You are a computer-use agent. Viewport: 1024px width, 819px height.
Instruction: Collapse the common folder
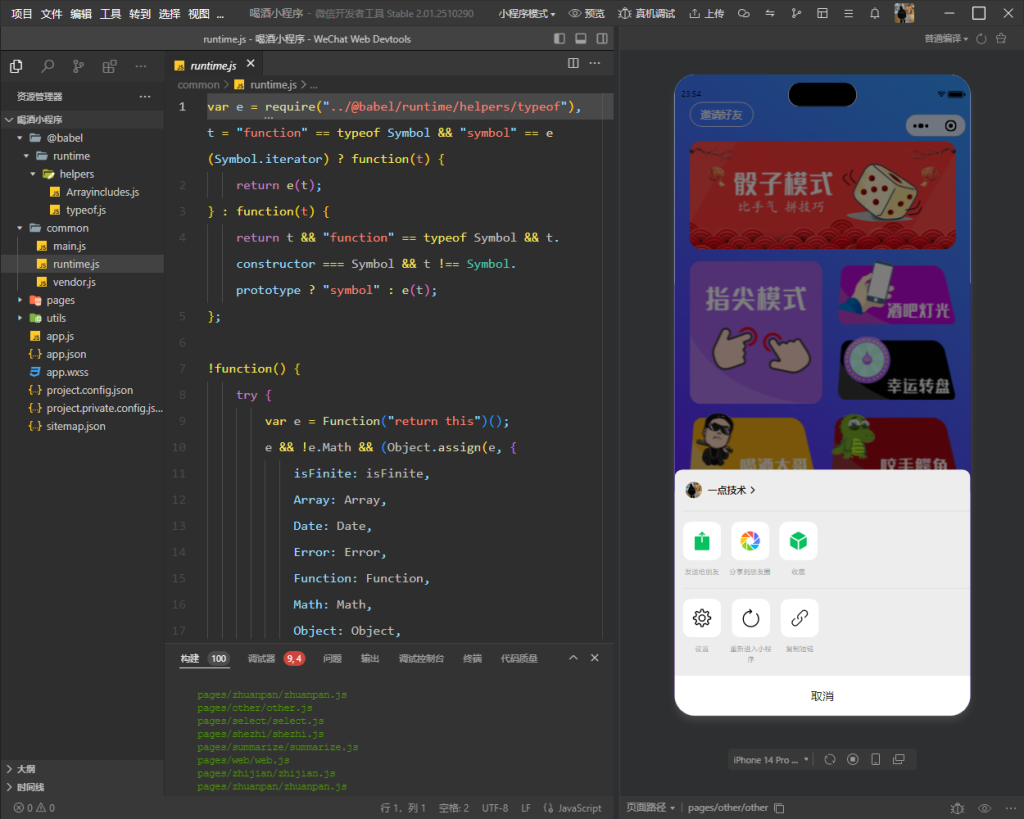click(x=20, y=228)
